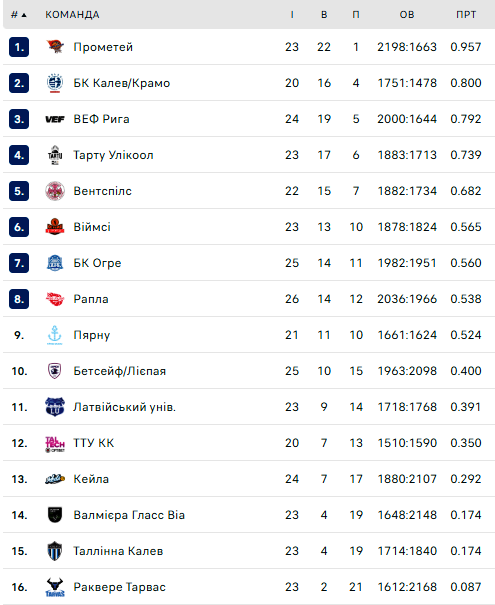Click the VEF Рига logo

[x=55, y=119]
